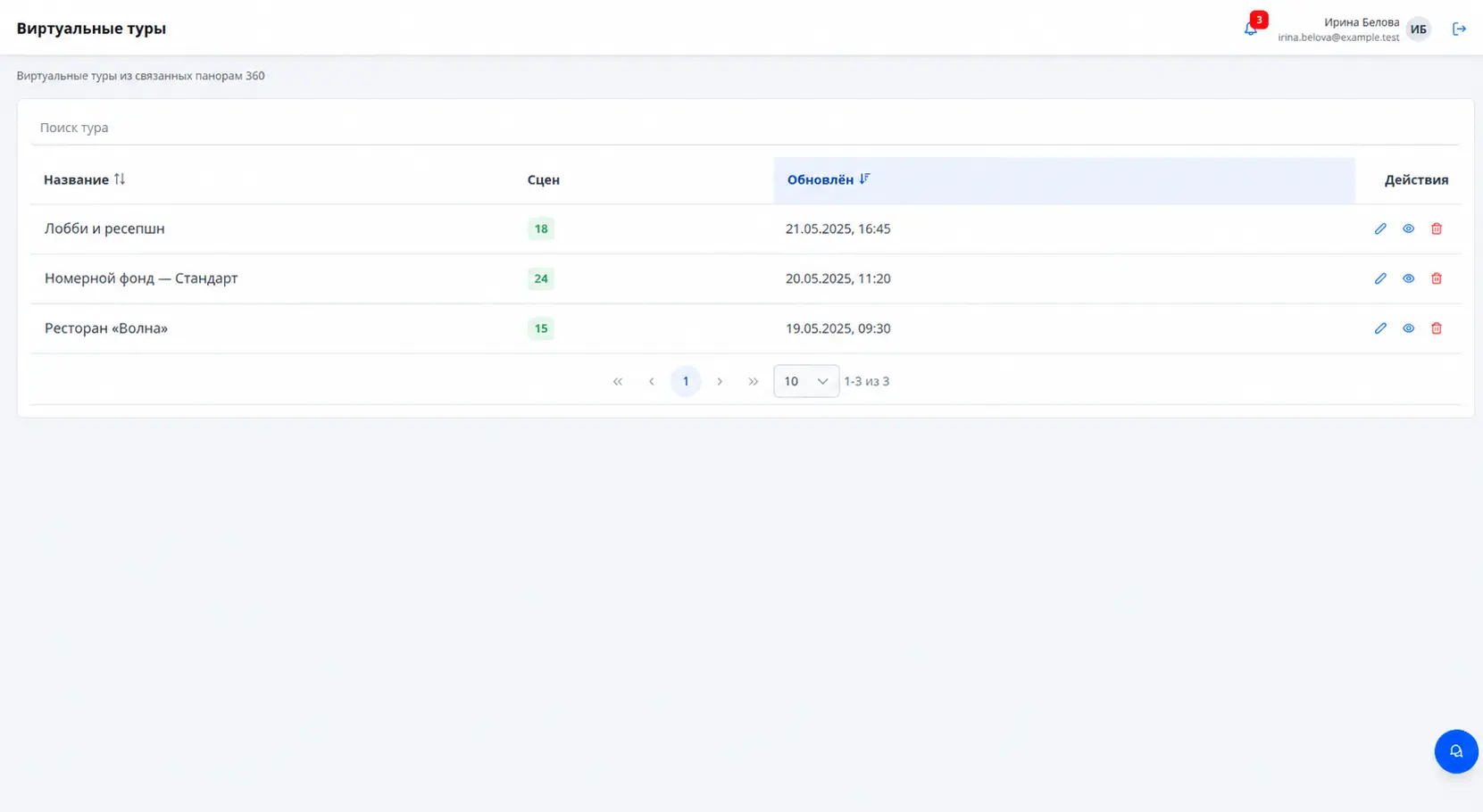Click the scene count badge 15
Screen dimensions: 1483x812
pyautogui.click(x=541, y=328)
